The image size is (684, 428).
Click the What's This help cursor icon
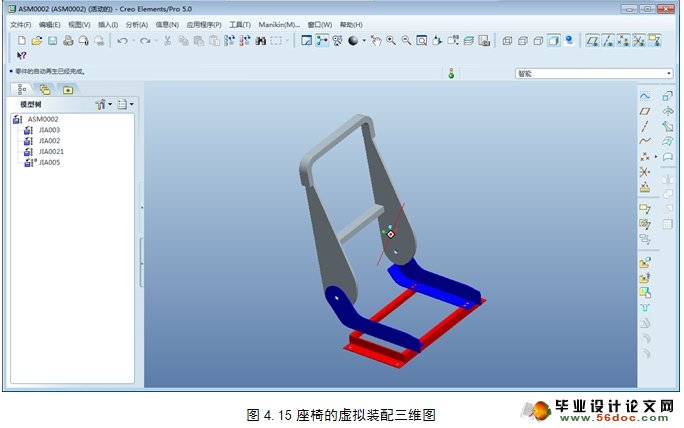21,55
